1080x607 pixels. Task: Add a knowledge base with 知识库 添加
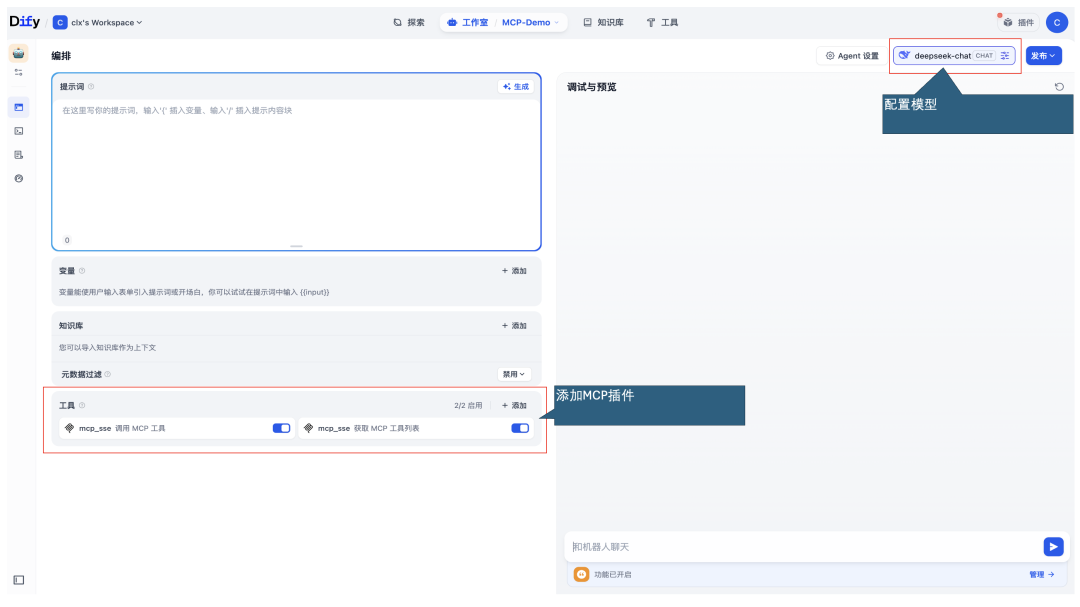pos(515,326)
